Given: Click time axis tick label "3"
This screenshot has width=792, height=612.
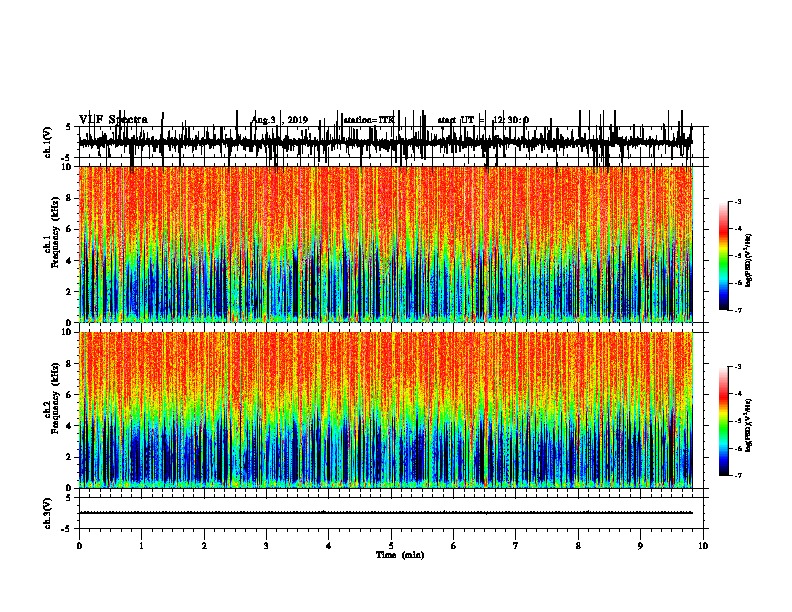Looking at the screenshot, I should 266,546.
